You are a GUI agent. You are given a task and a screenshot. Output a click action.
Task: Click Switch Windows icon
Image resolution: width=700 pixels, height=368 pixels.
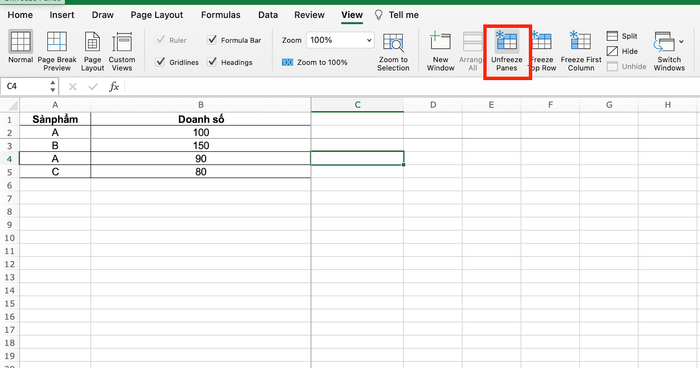pyautogui.click(x=664, y=42)
